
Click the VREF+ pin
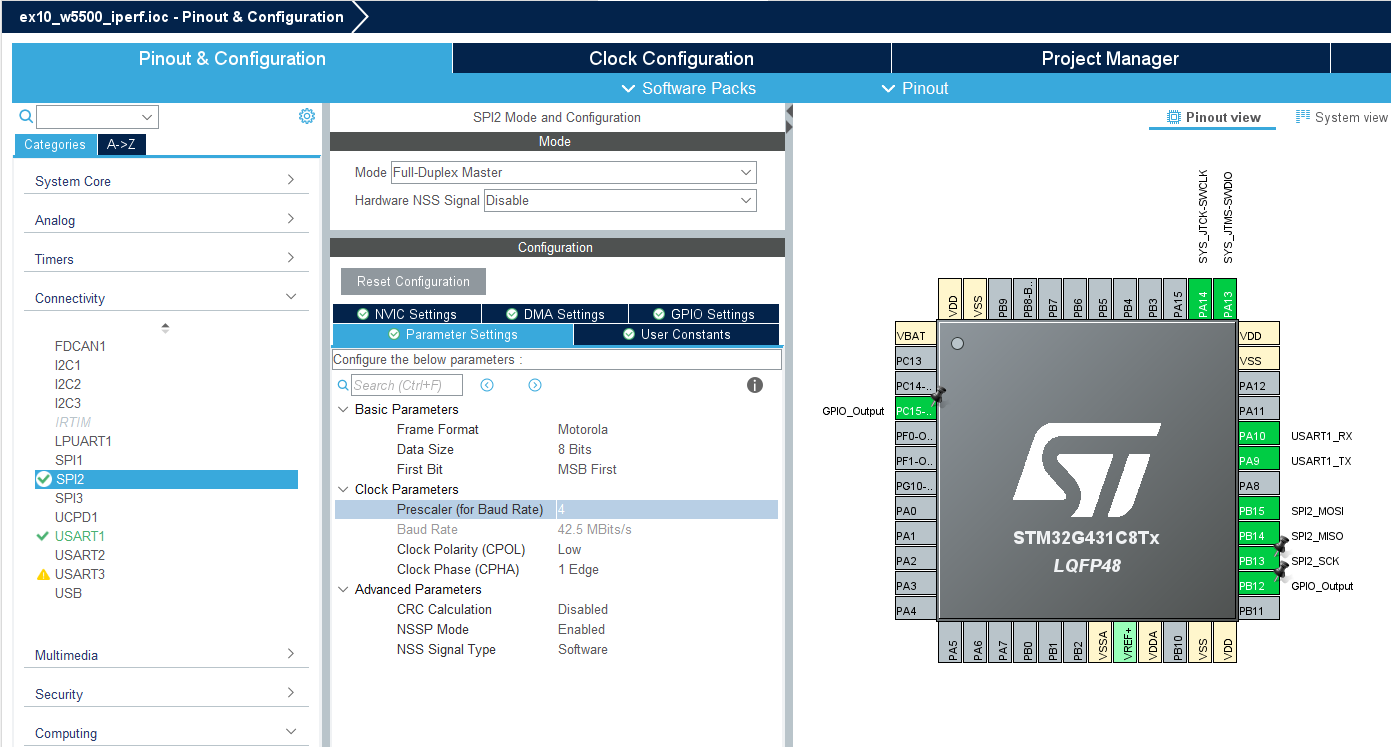tap(1125, 641)
